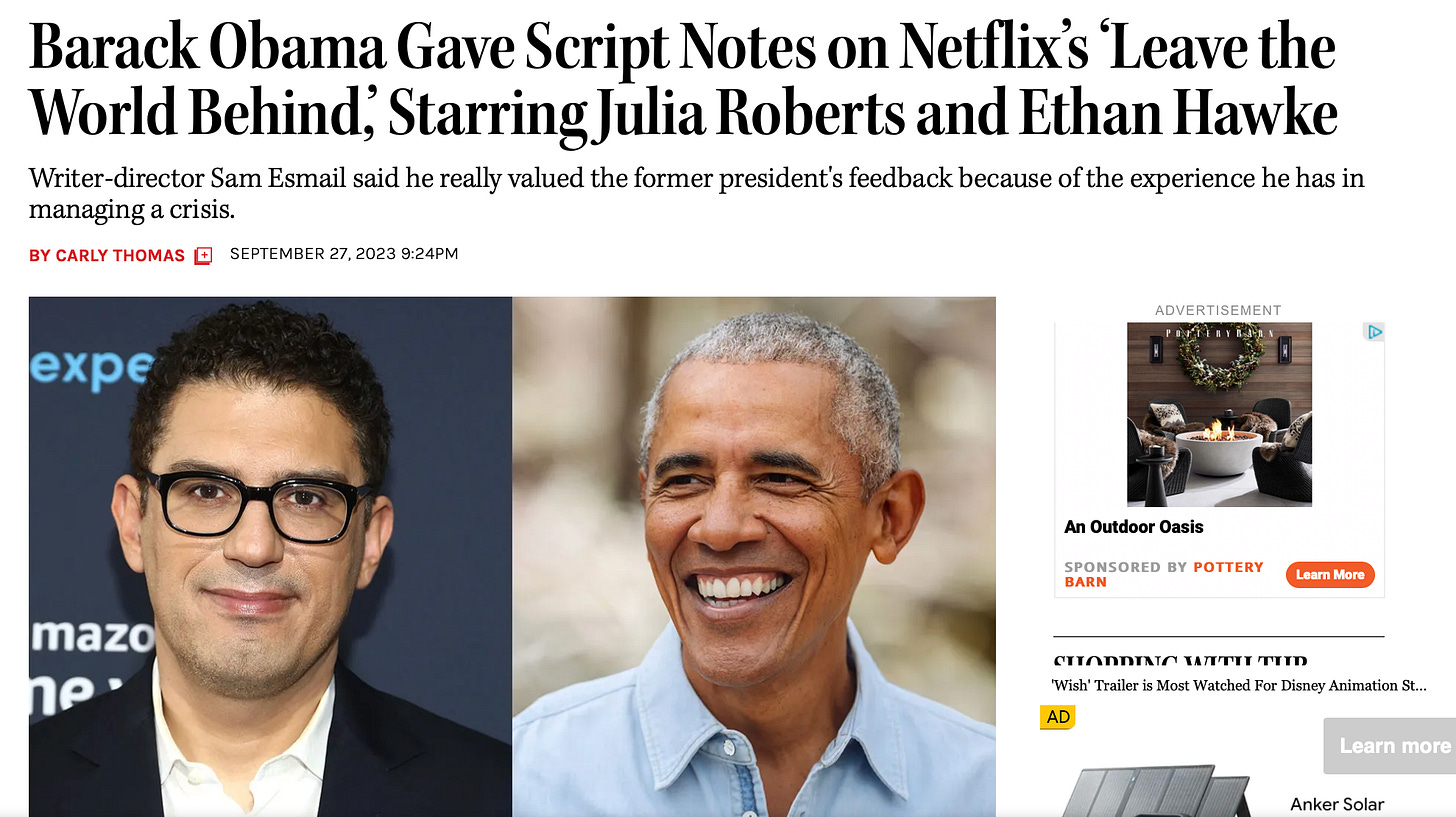Click the Writer-director Sam Esmail subheading text

pos(697,194)
